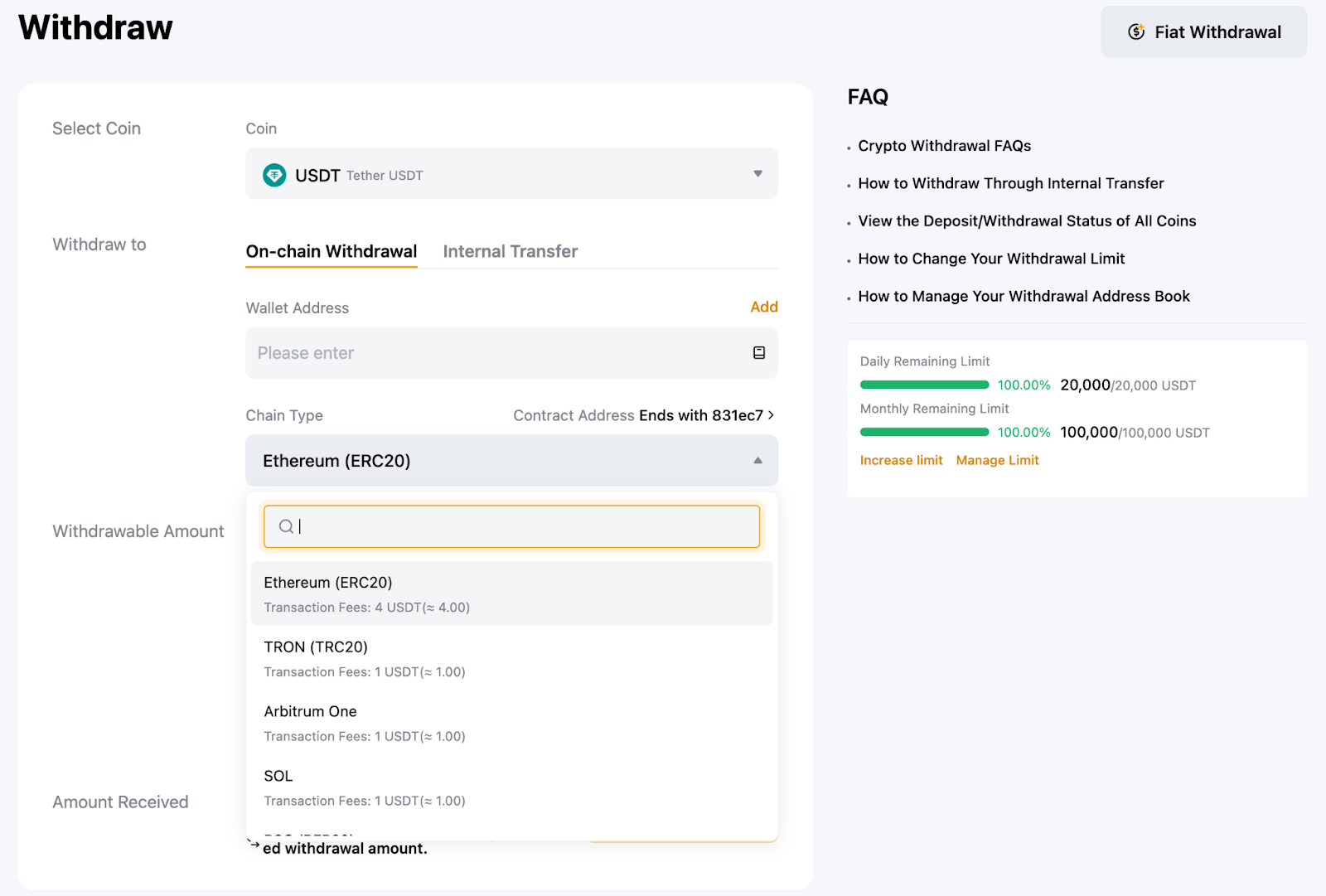Click the Chain Type label
This screenshot has height=896, width=1326.
284,415
